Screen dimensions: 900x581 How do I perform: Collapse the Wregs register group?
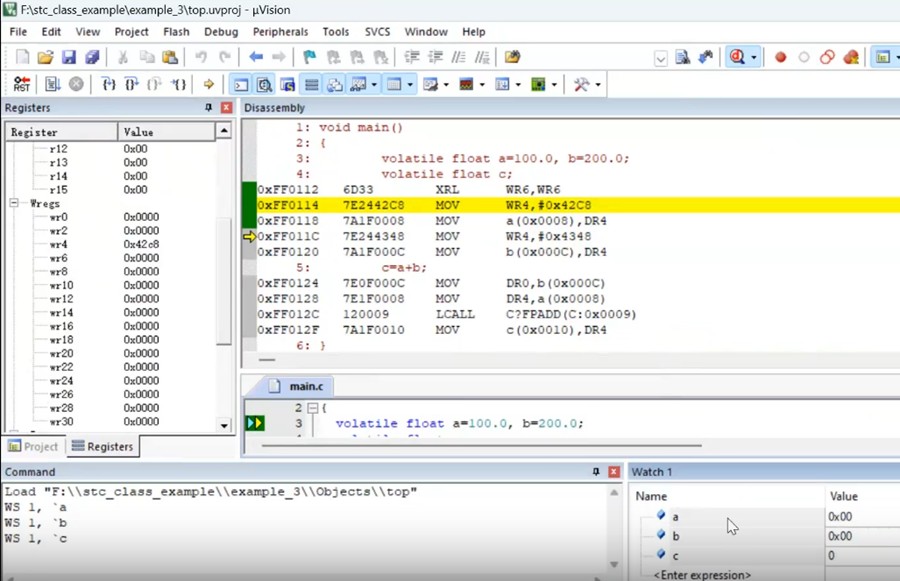tap(15, 204)
